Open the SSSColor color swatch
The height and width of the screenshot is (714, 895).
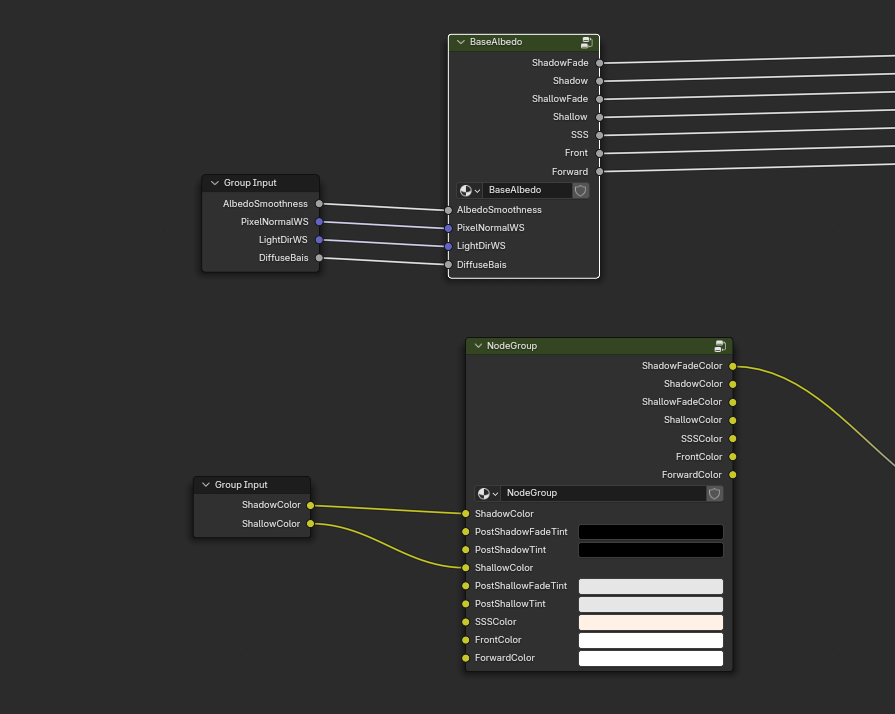tap(650, 622)
